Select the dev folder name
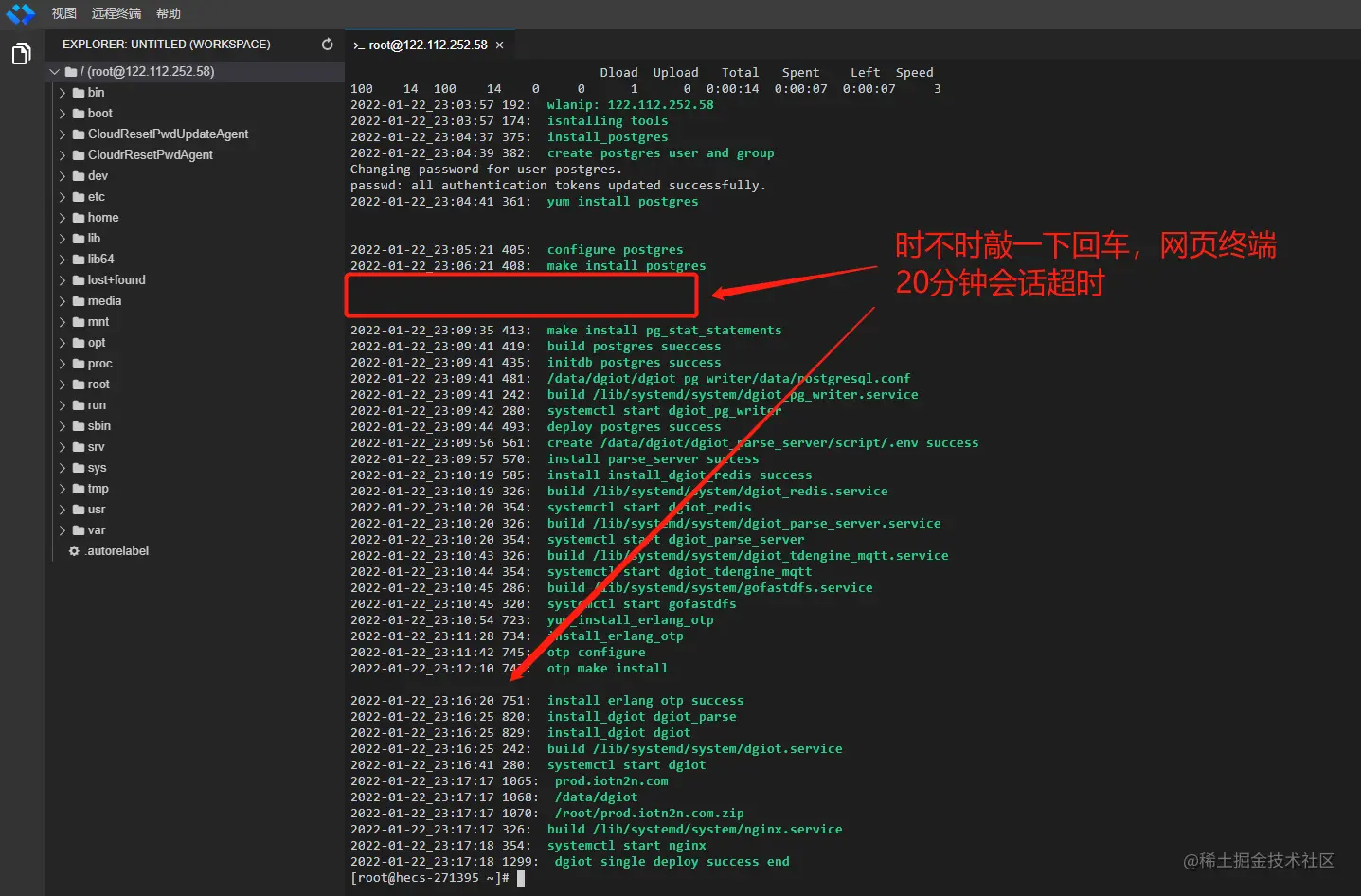The image size is (1361, 896). (98, 176)
